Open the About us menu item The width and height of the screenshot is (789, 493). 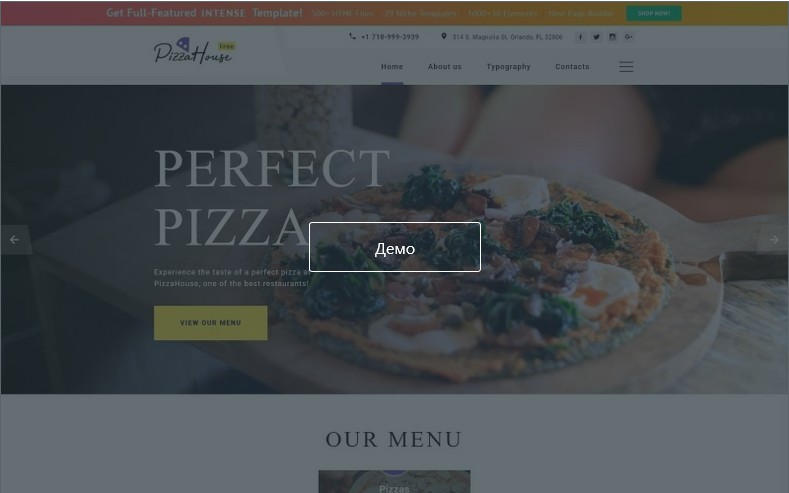pyautogui.click(x=445, y=66)
